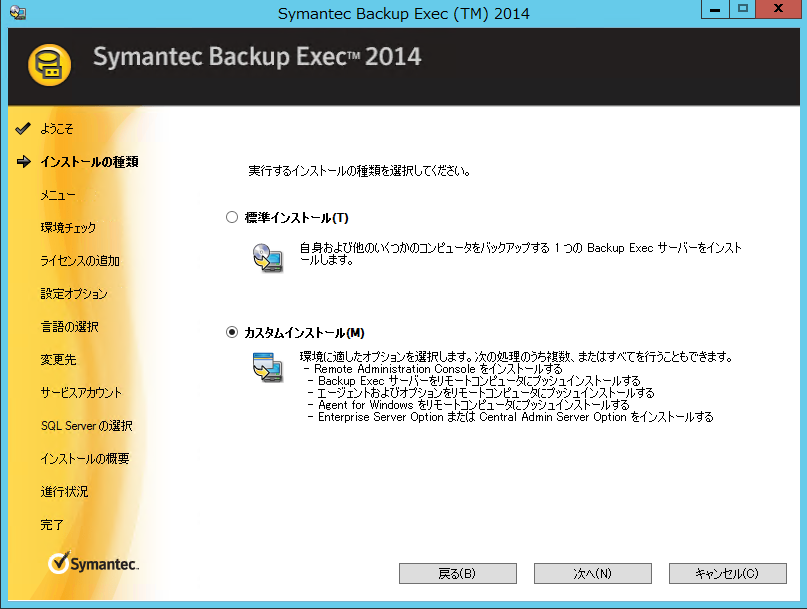Click the custom install window-and-computer icon

[x=268, y=367]
